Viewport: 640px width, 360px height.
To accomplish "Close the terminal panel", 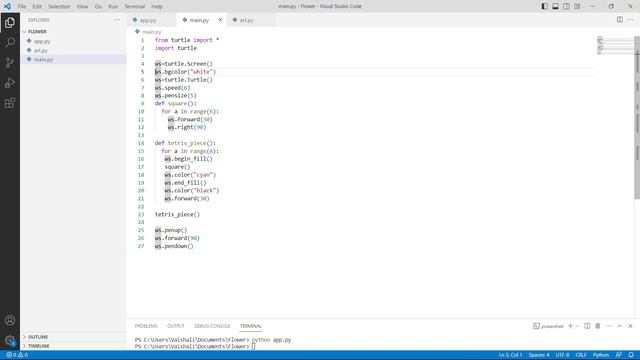I will [630, 326].
